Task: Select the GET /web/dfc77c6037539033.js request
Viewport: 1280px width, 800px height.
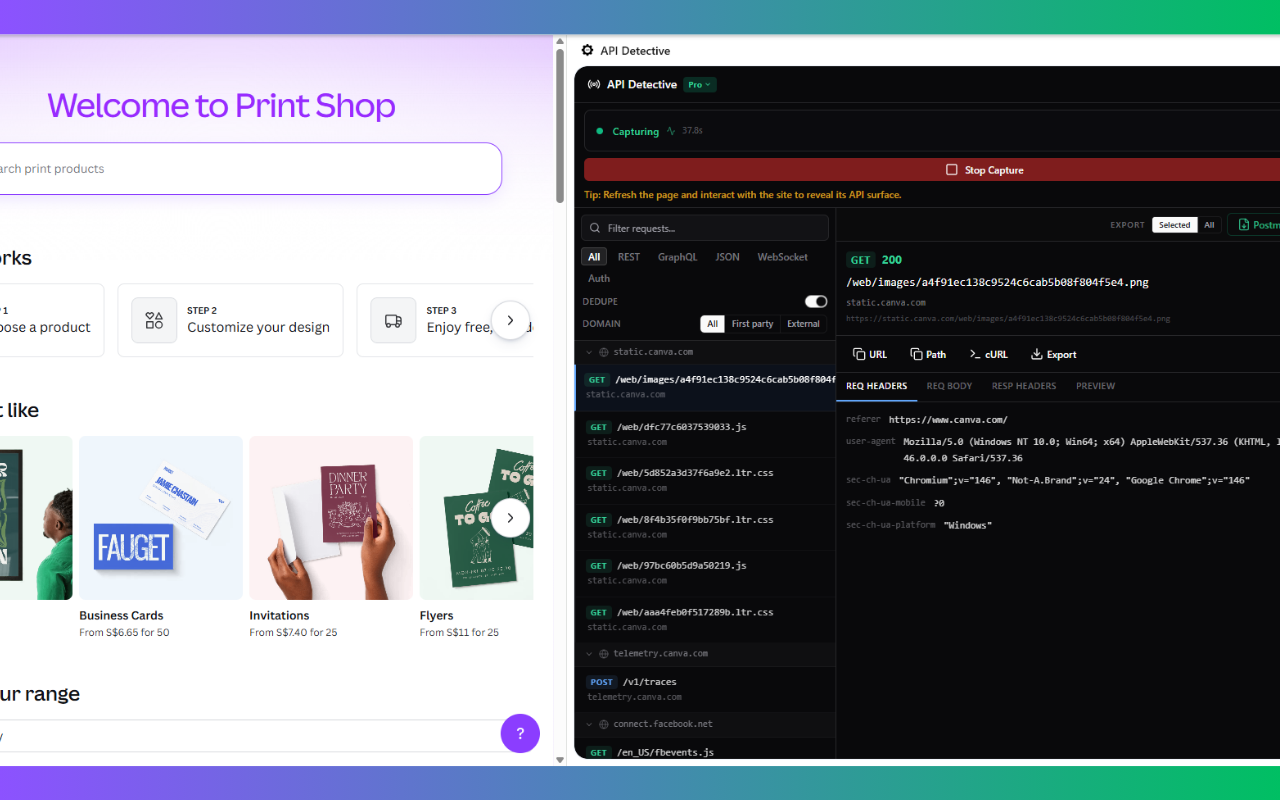Action: [705, 434]
